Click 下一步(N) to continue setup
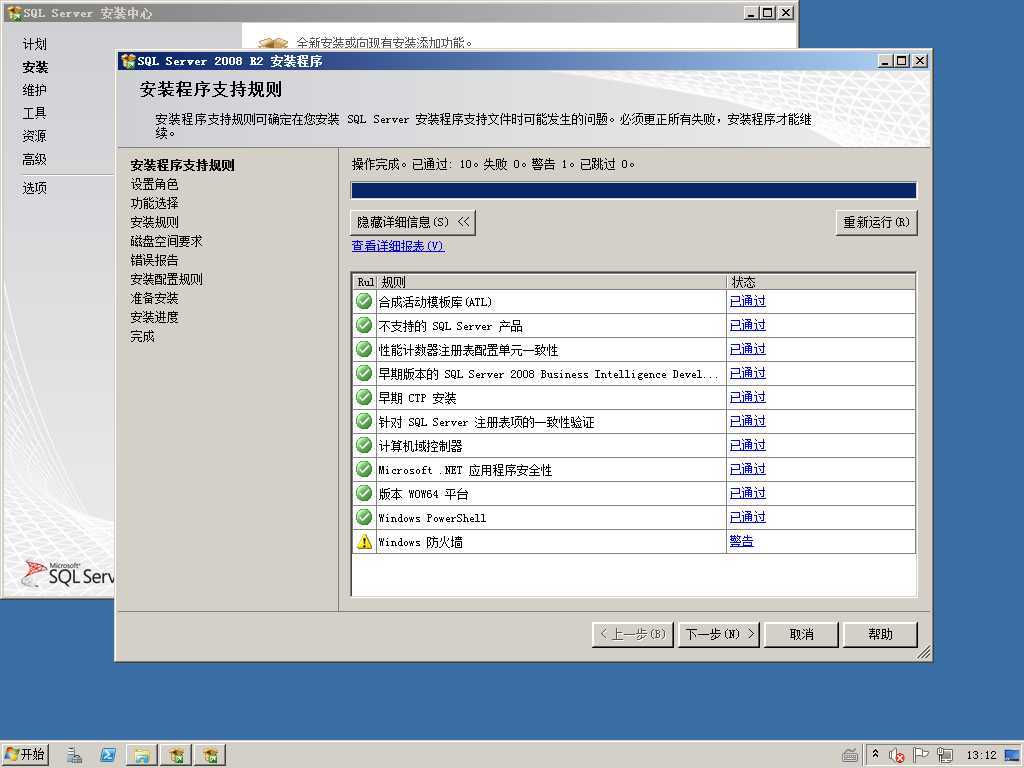1024x768 pixels. point(719,634)
